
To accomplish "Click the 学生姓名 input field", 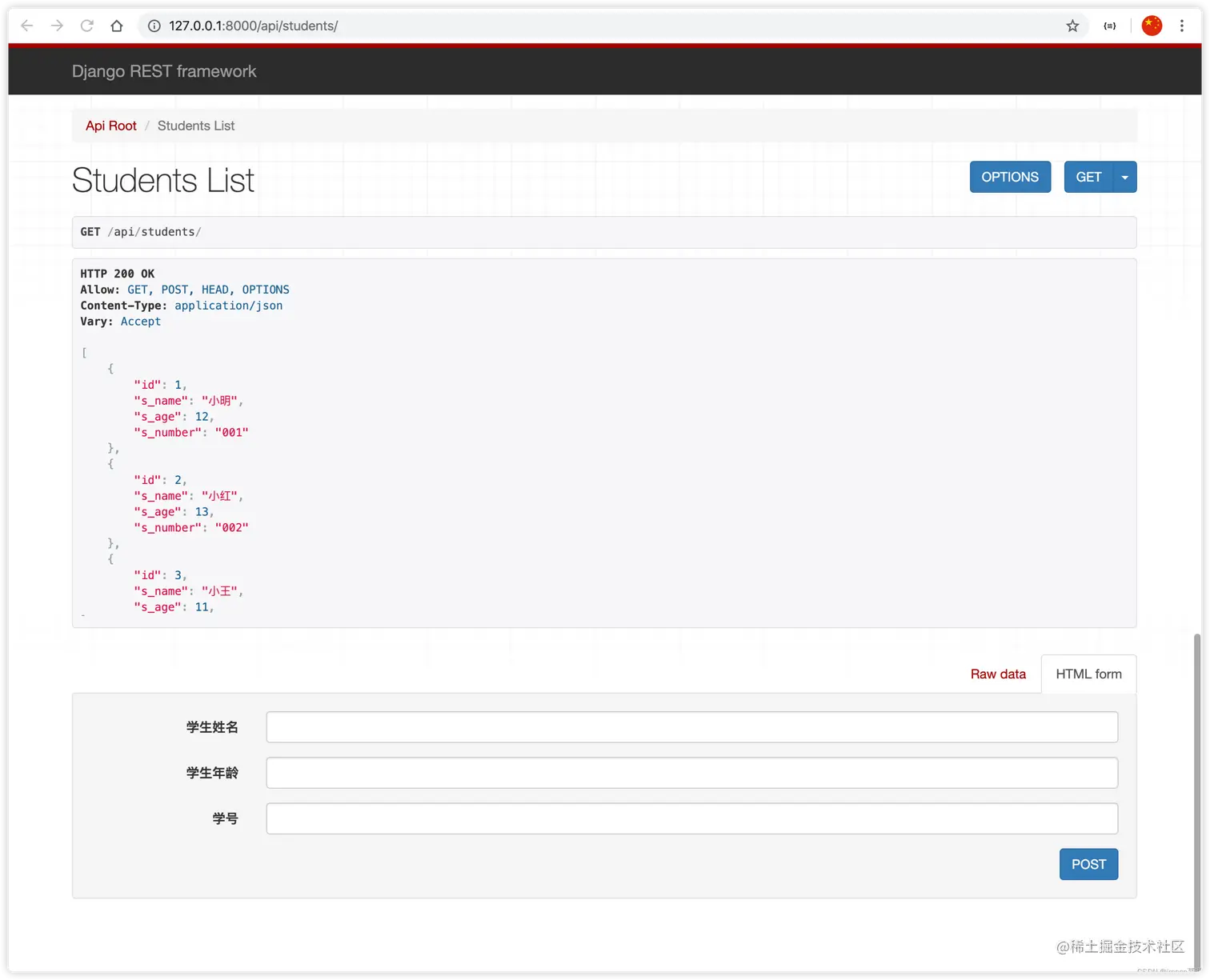I will click(691, 727).
